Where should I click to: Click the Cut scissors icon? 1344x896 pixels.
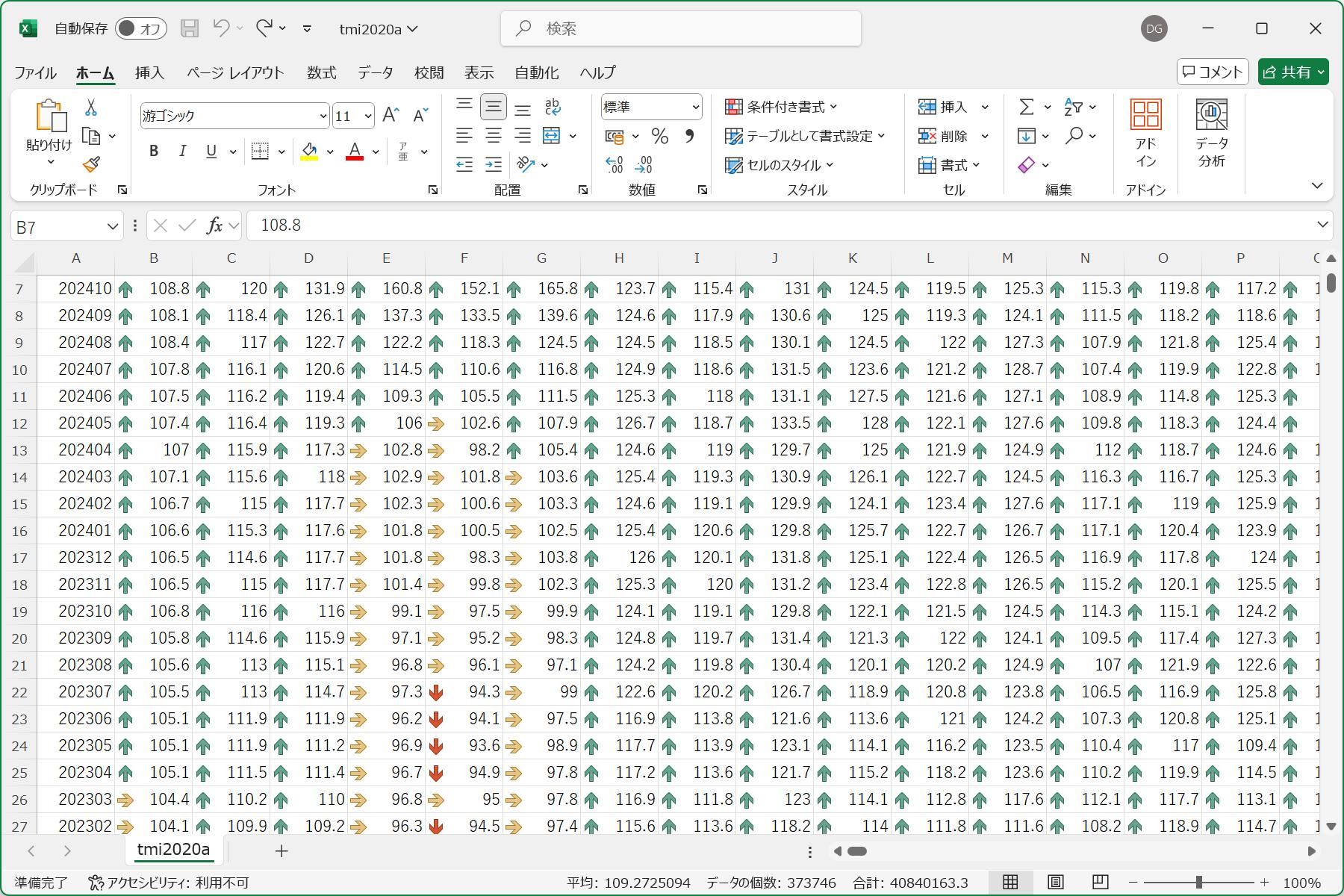click(x=91, y=108)
